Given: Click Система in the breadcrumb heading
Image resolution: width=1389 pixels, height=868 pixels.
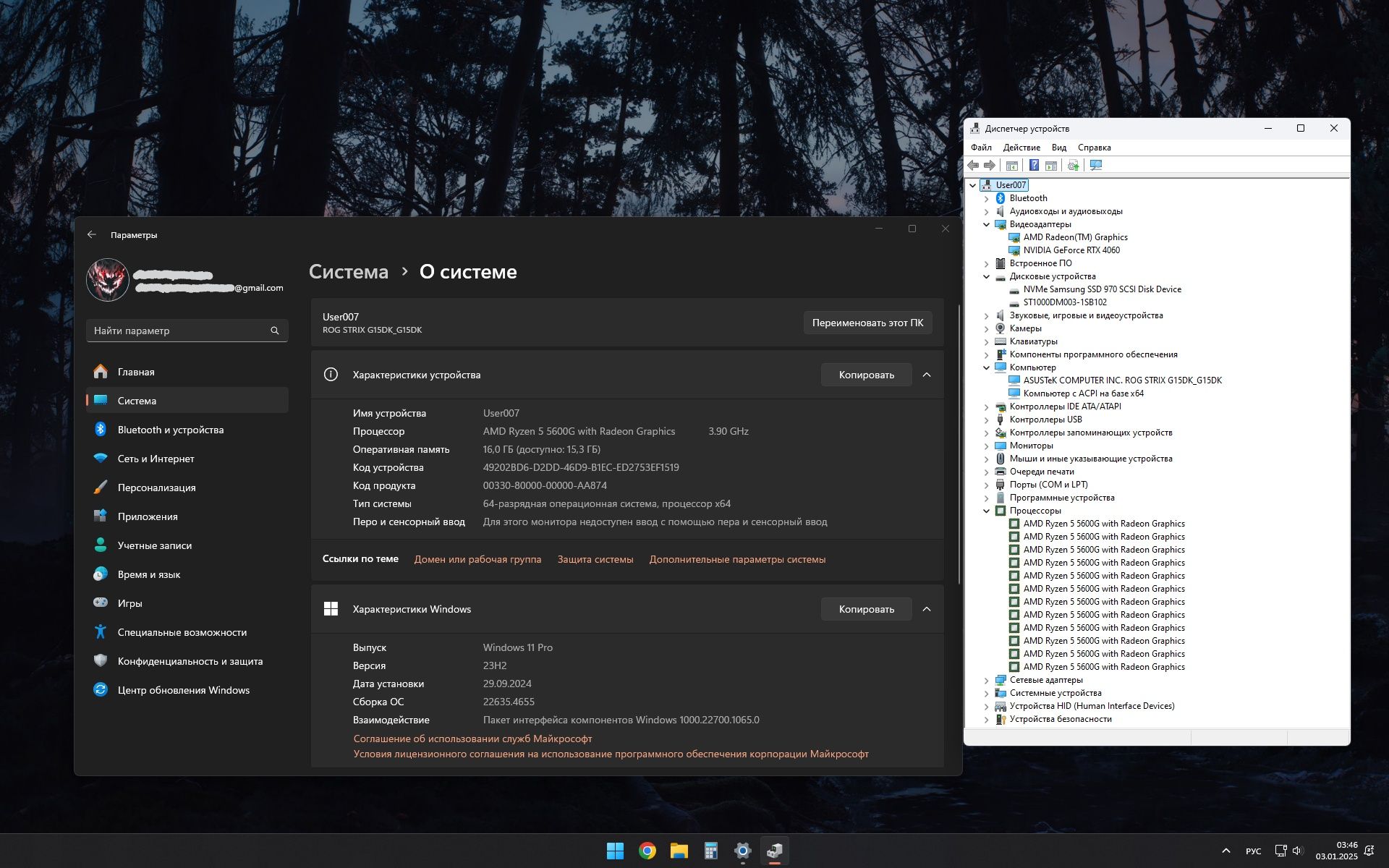Looking at the screenshot, I should tap(349, 272).
